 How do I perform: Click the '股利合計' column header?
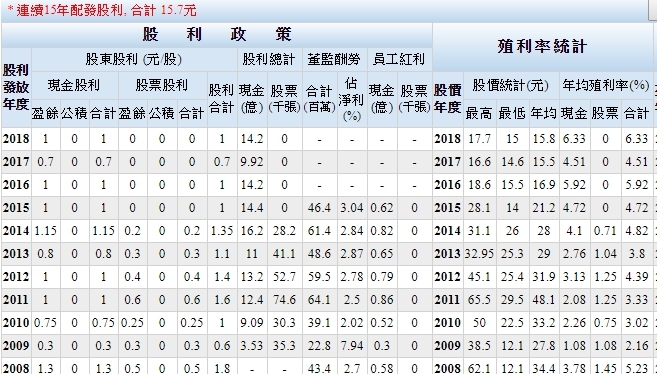click(221, 99)
